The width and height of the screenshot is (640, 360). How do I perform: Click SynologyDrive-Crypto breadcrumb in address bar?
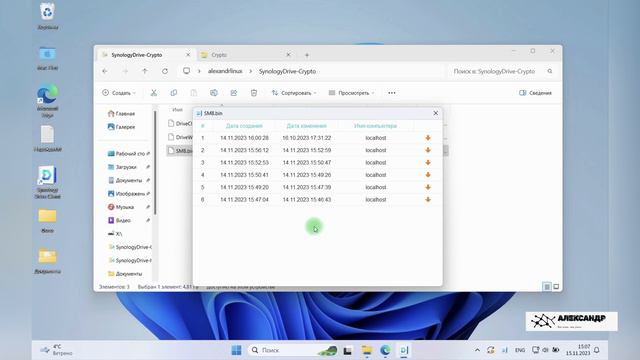click(x=287, y=71)
